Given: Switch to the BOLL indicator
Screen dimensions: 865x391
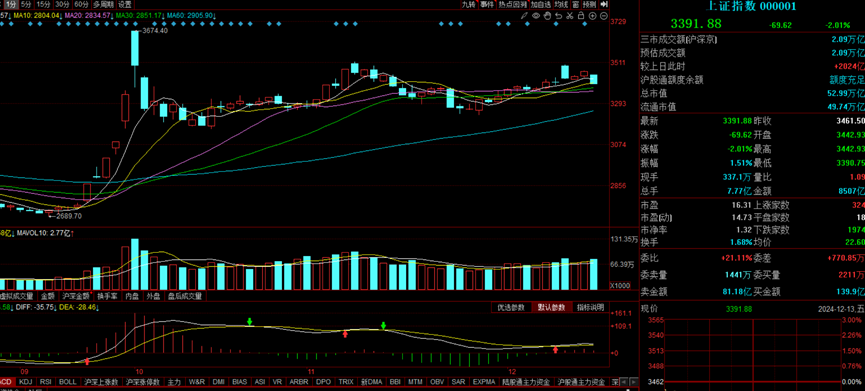Looking at the screenshot, I should (x=68, y=382).
